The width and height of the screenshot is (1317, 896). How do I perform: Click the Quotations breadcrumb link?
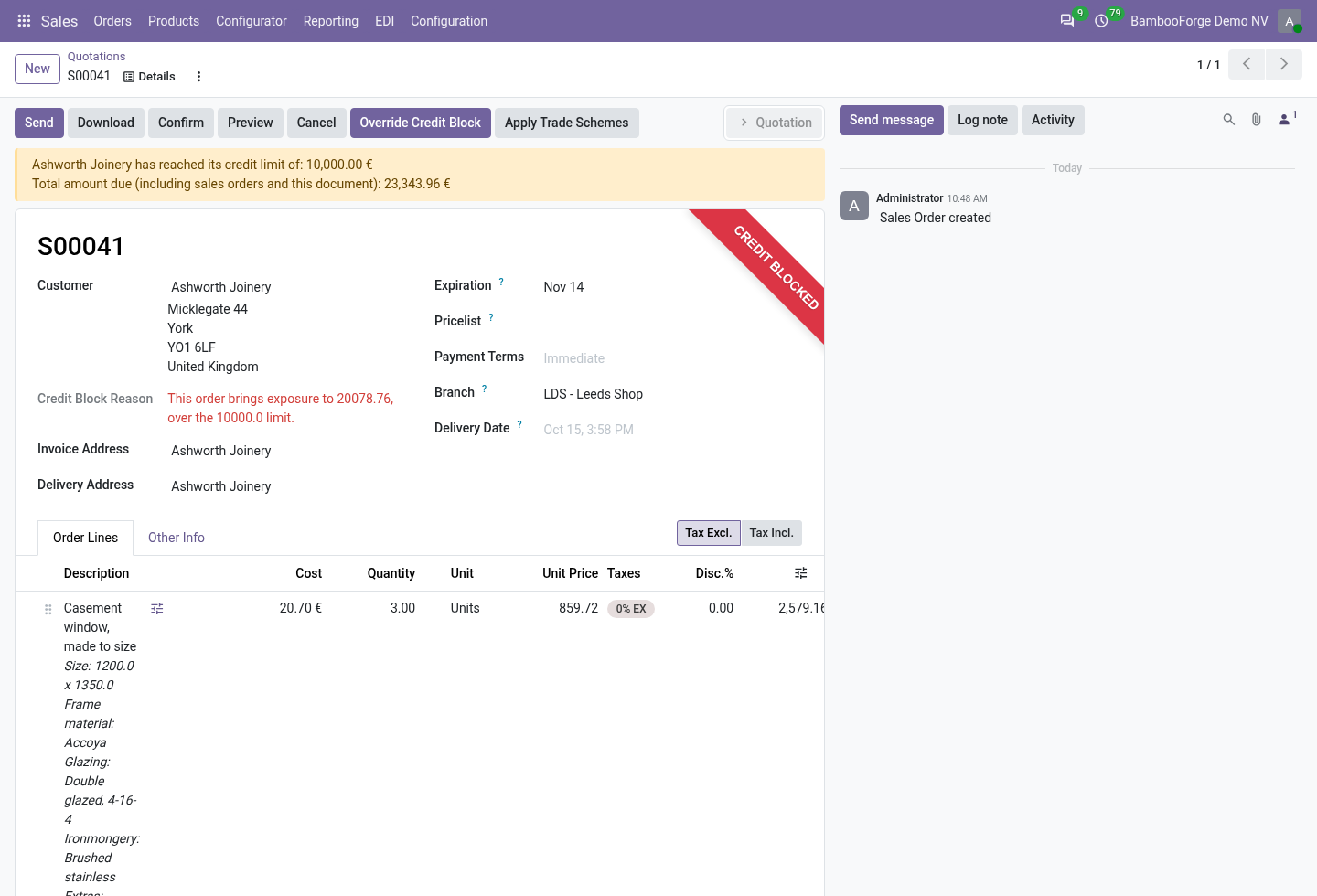pos(97,57)
